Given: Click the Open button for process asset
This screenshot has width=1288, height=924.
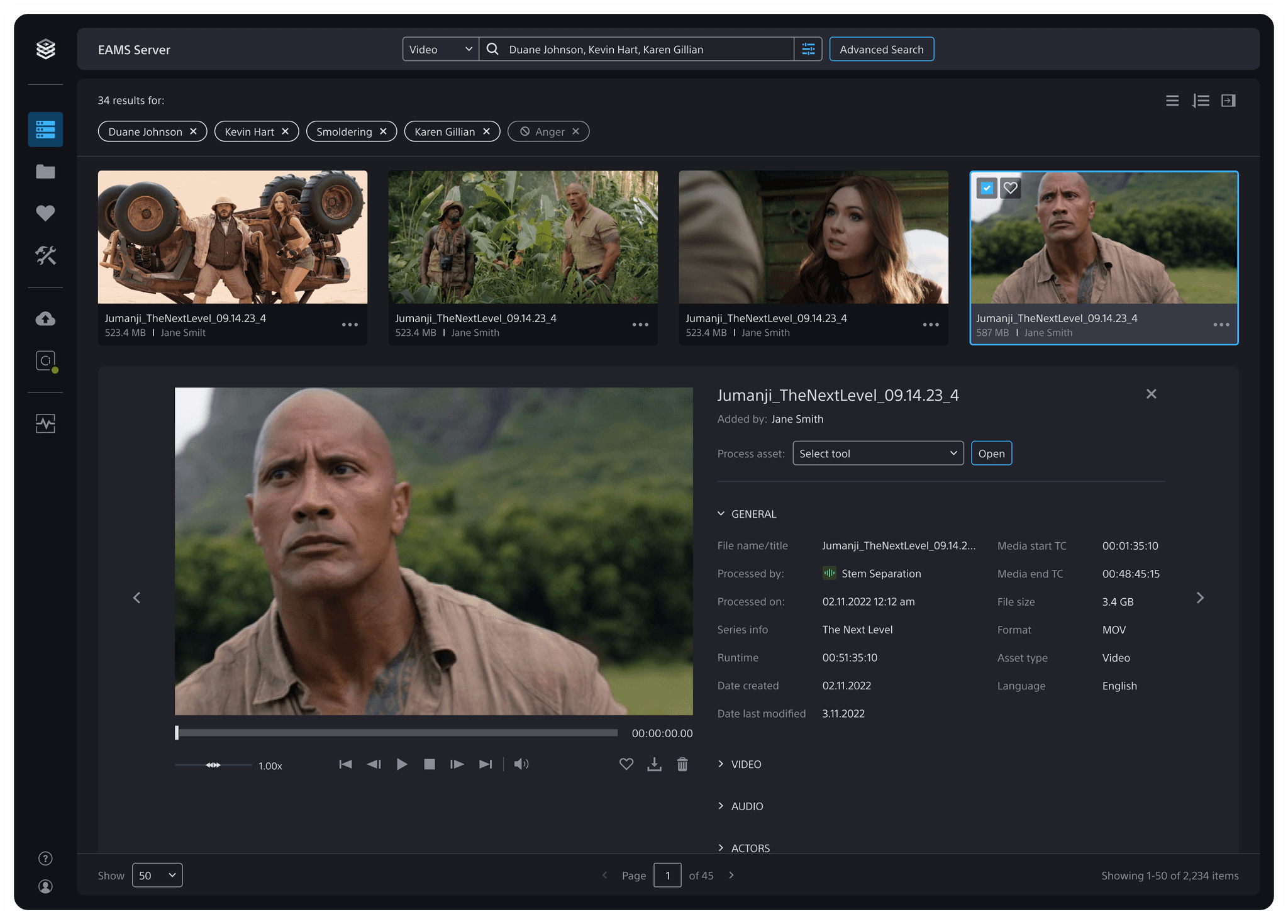Looking at the screenshot, I should 992,454.
